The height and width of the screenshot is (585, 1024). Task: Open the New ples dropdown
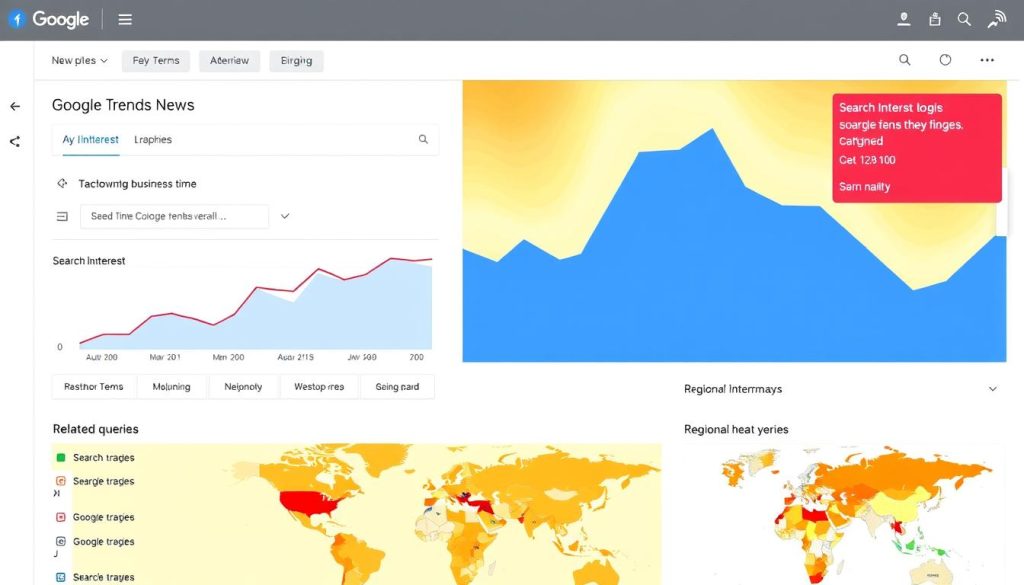[78, 60]
